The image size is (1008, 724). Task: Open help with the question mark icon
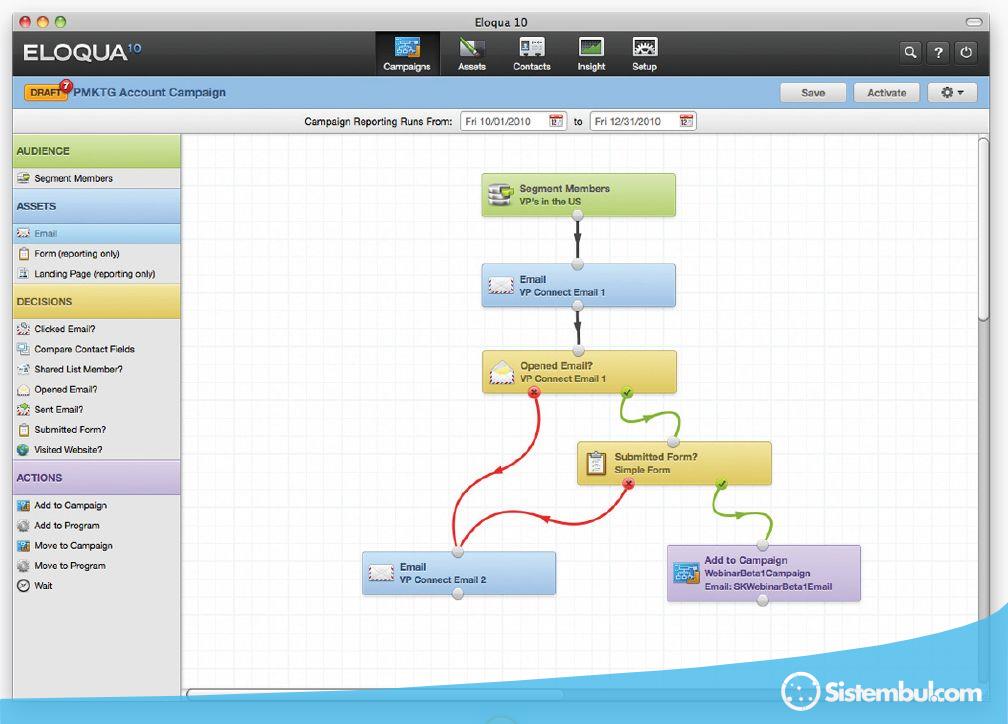(938, 53)
